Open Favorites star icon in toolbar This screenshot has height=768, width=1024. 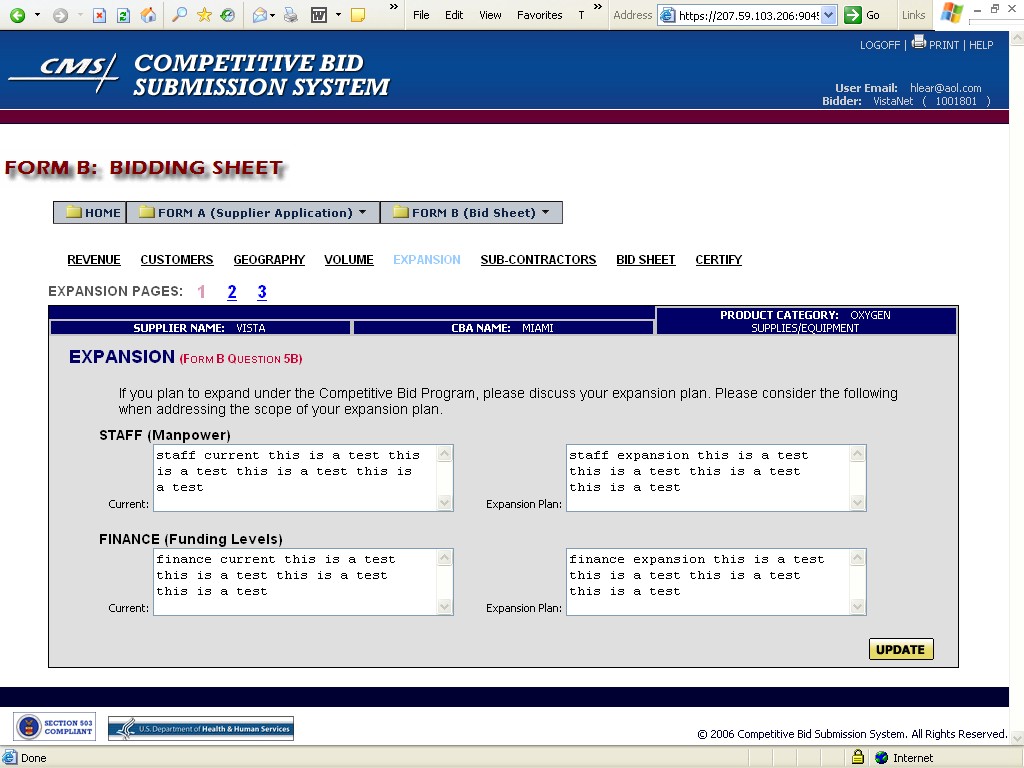click(204, 15)
